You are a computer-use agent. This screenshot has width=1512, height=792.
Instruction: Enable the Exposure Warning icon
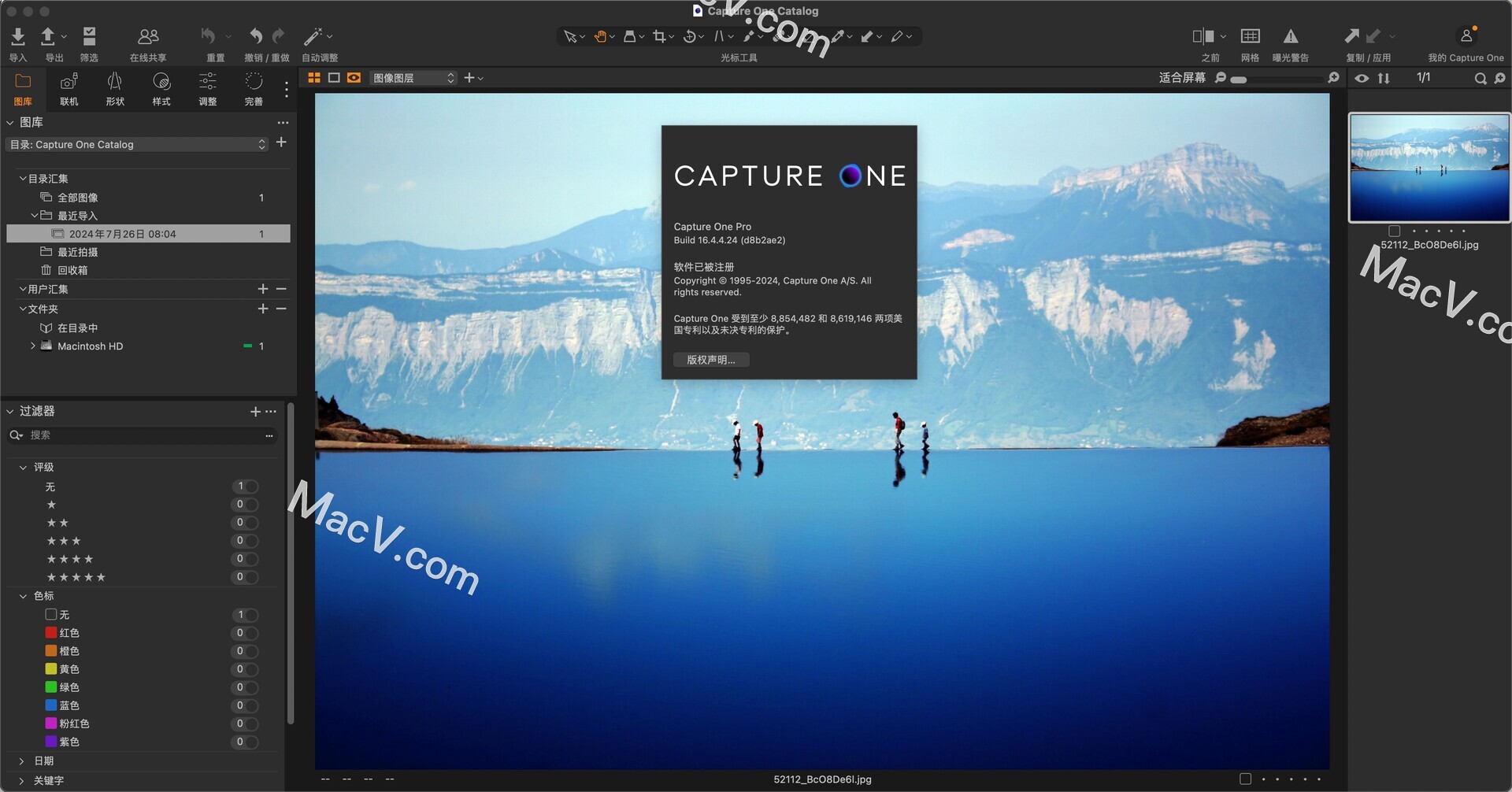(x=1291, y=35)
